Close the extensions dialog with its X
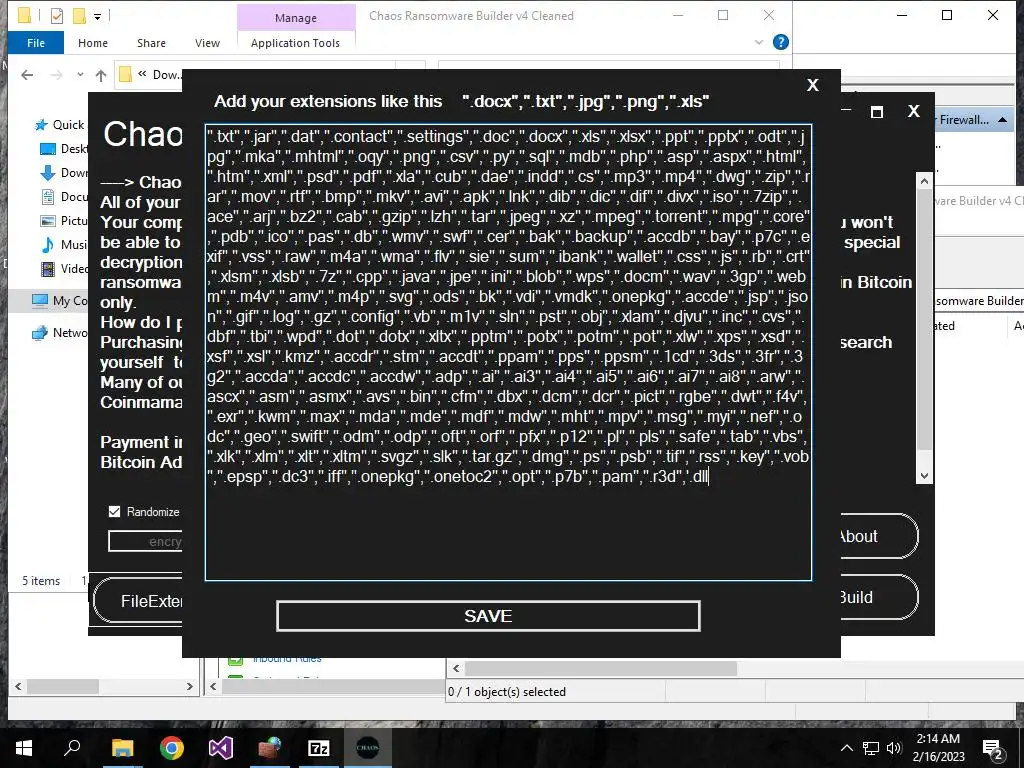Image resolution: width=1024 pixels, height=768 pixels. [x=812, y=85]
